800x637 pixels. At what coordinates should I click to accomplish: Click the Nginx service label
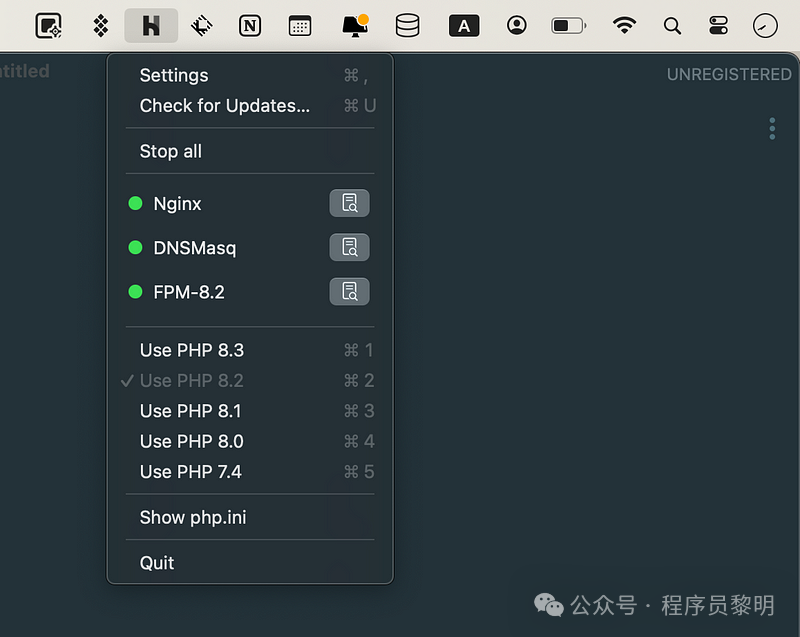177,204
